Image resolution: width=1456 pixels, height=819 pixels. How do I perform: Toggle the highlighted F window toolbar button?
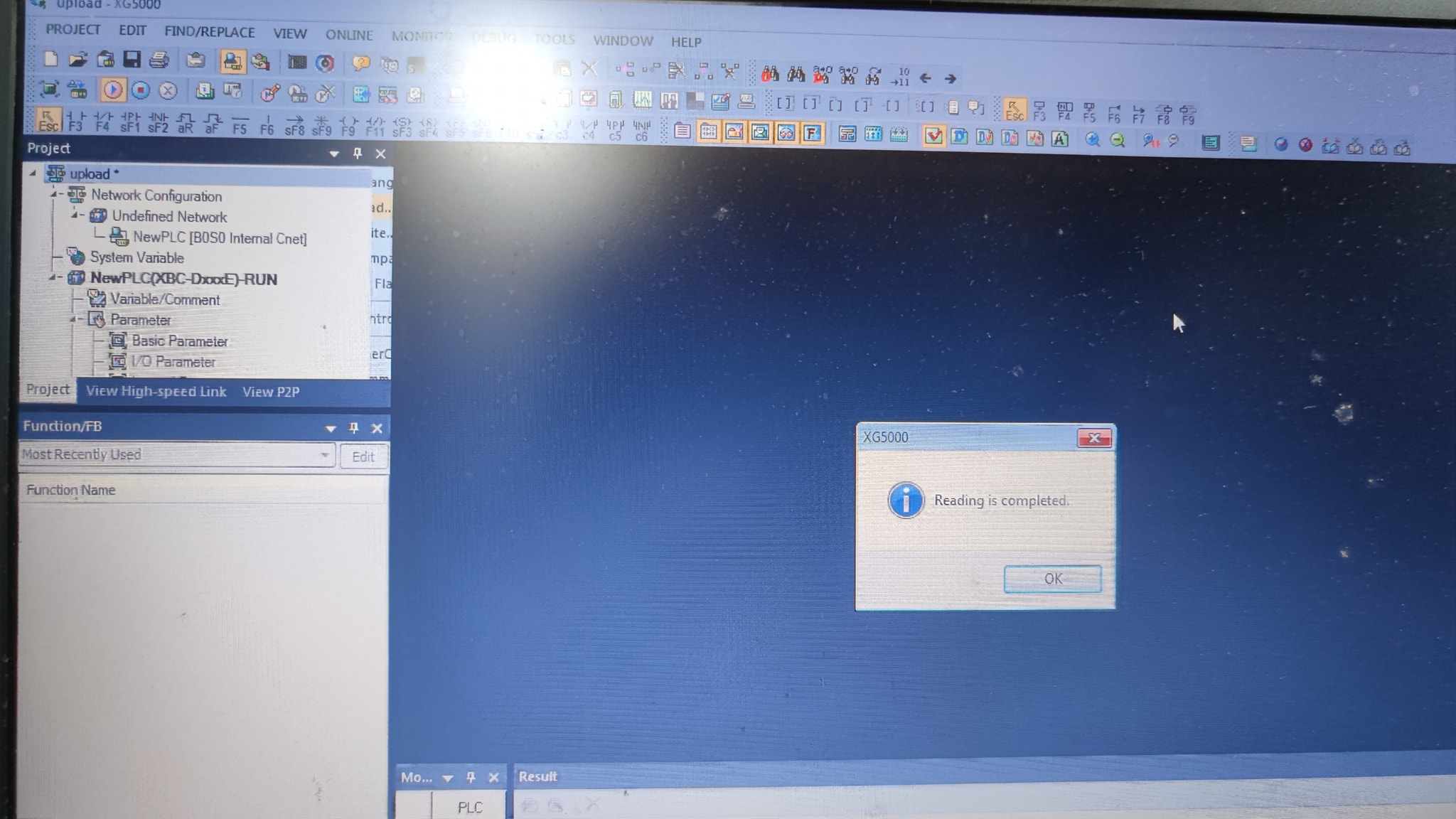pyautogui.click(x=811, y=133)
